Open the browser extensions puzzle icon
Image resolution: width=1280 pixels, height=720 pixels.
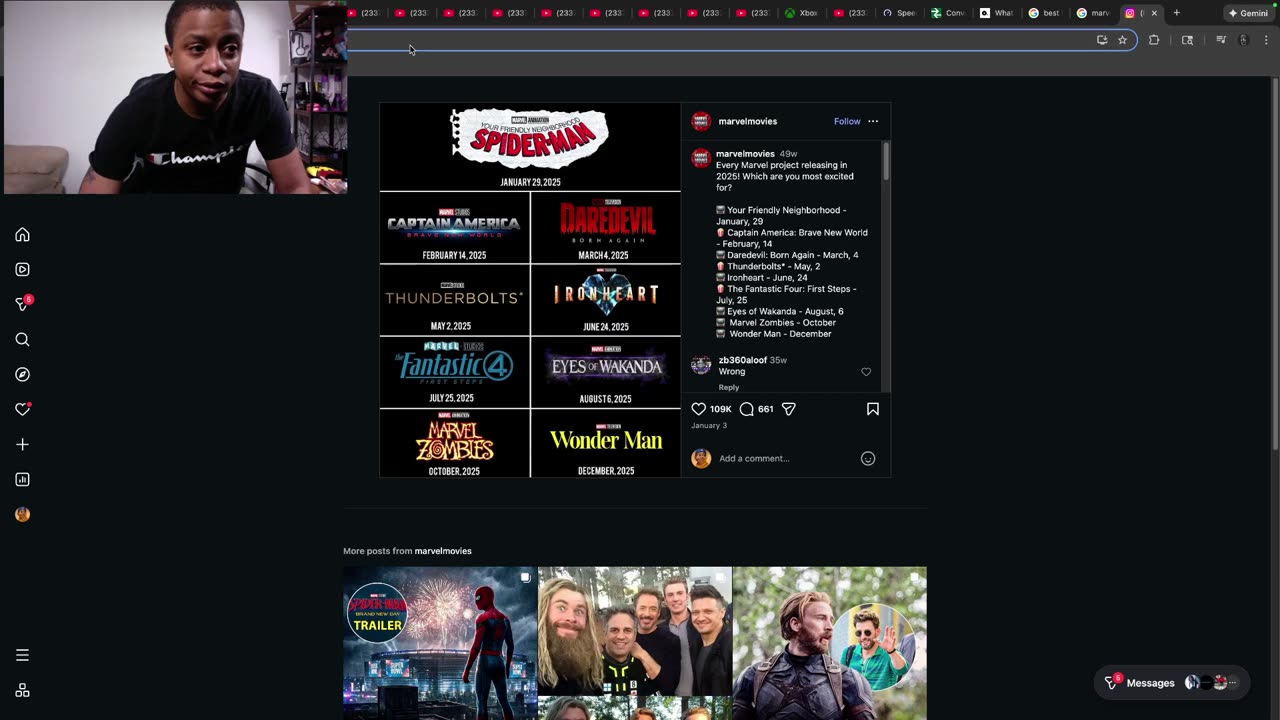1154,40
